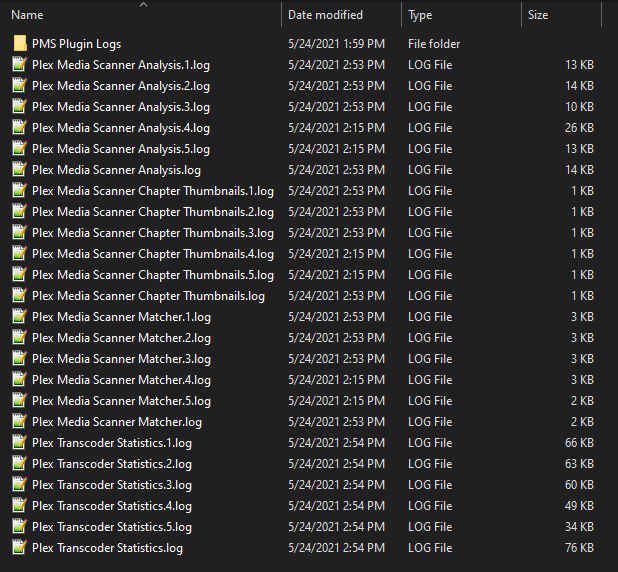Choose the Transcoder Statistics.3.log file icon
Viewport: 618px width, 572px height.
click(20, 484)
